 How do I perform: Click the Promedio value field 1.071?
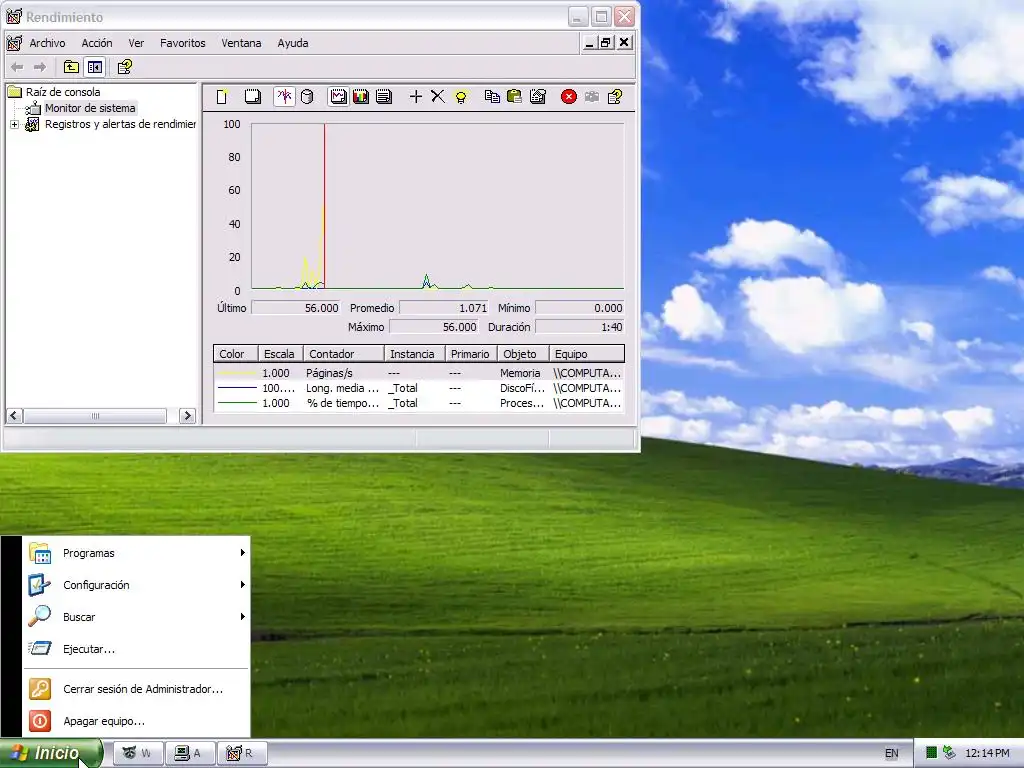tap(444, 308)
